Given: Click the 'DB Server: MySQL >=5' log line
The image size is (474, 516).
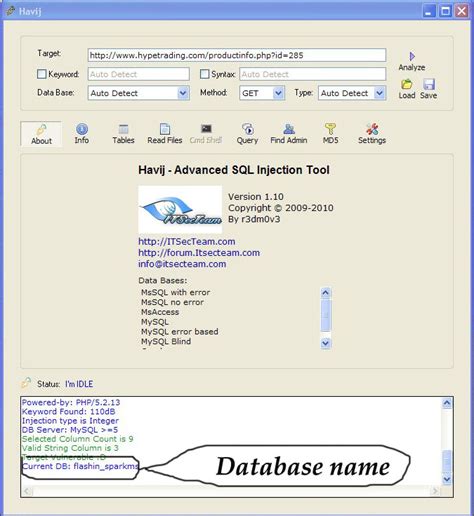Looking at the screenshot, I should (70, 430).
